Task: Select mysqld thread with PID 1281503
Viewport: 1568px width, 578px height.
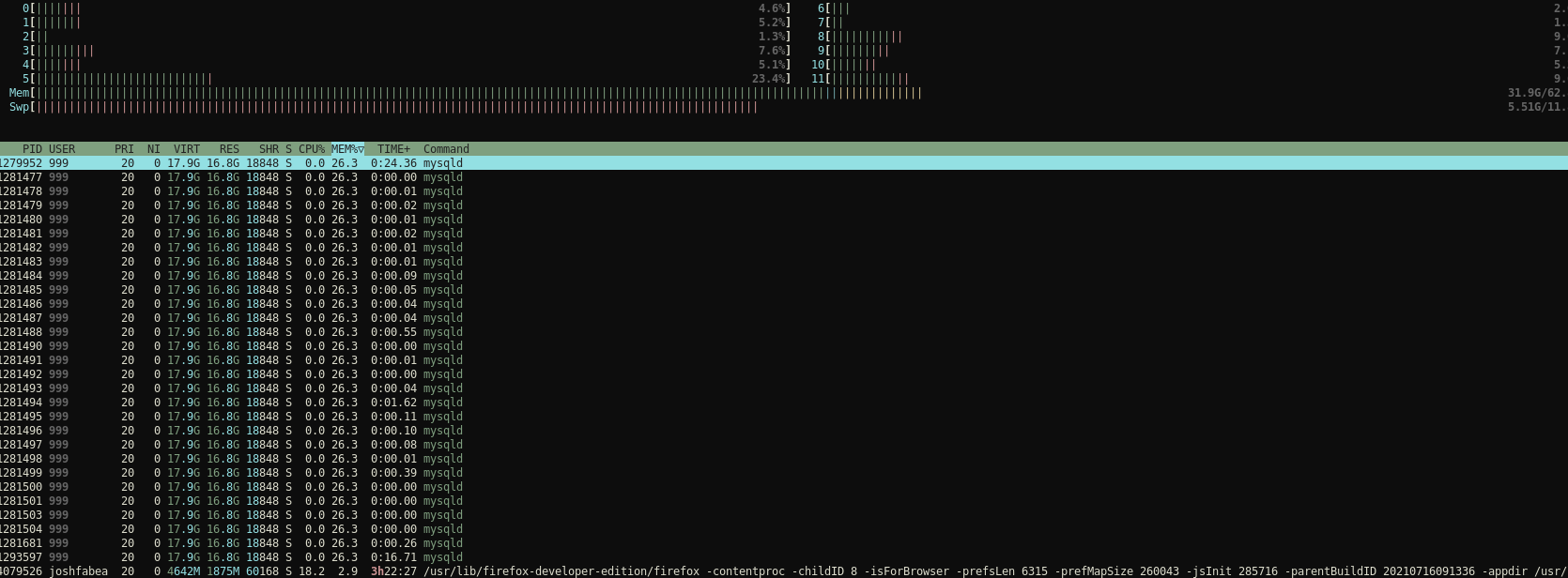Action: [x=784, y=515]
